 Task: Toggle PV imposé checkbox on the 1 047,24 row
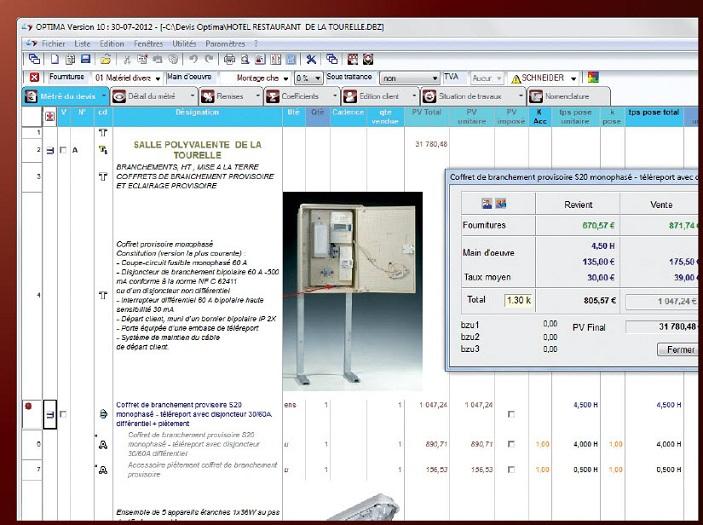(511, 414)
